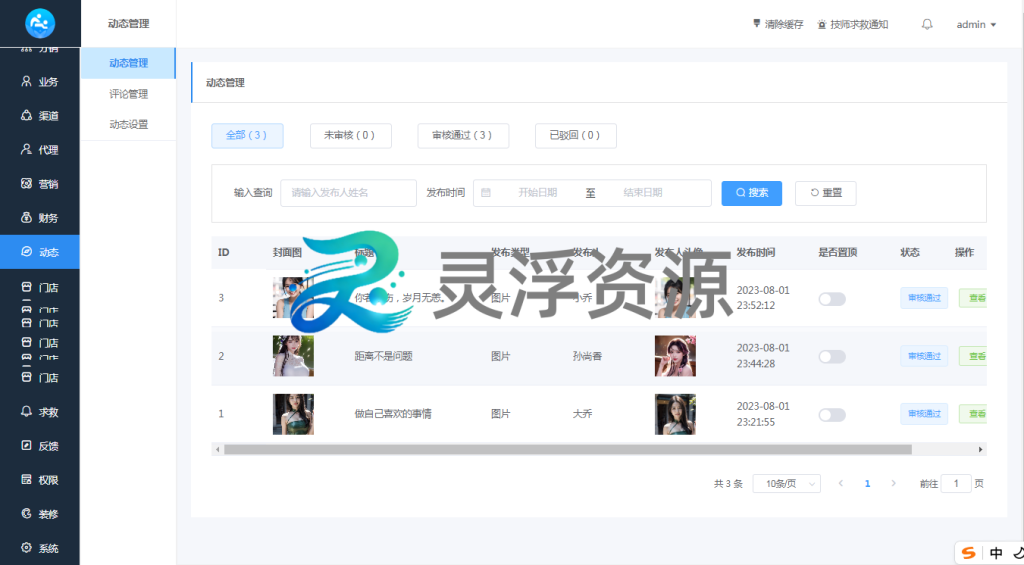Click the horizontal table scrollbar thumb
This screenshot has height=565, width=1024.
coord(568,449)
